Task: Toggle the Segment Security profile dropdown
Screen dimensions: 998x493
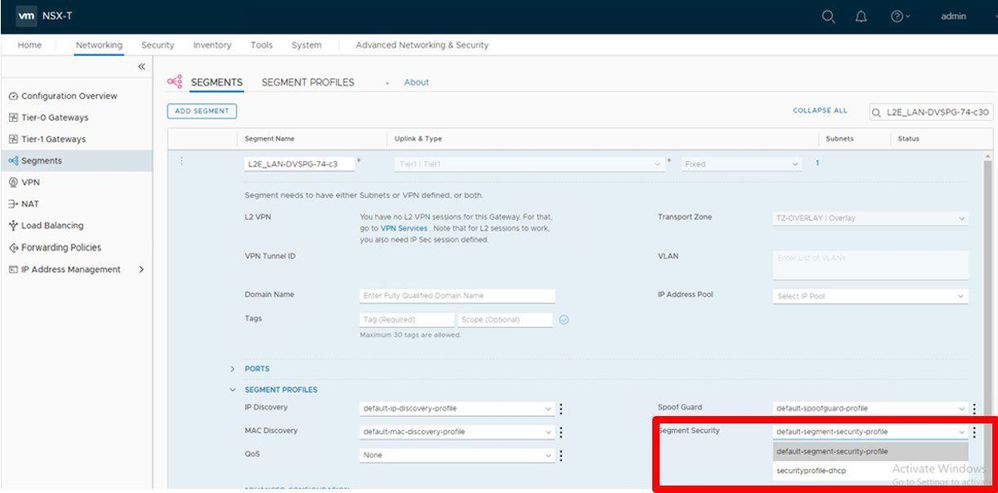Action: (x=870, y=432)
